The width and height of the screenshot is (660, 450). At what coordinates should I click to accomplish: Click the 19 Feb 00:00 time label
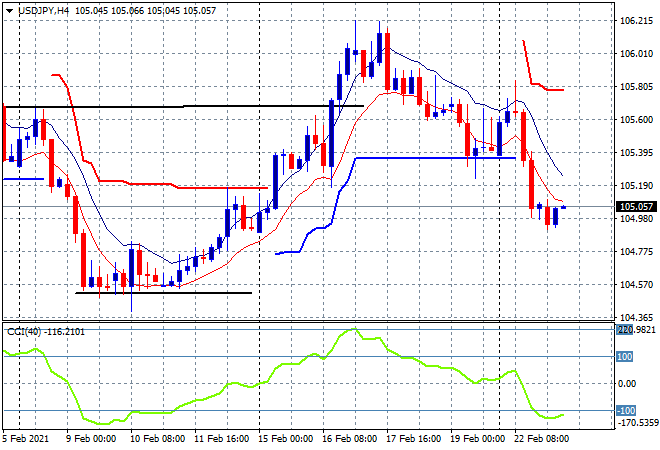477,439
